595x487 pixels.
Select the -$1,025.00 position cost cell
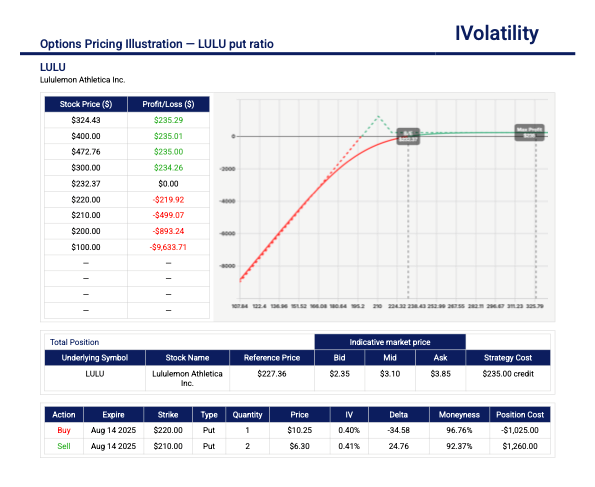point(520,430)
